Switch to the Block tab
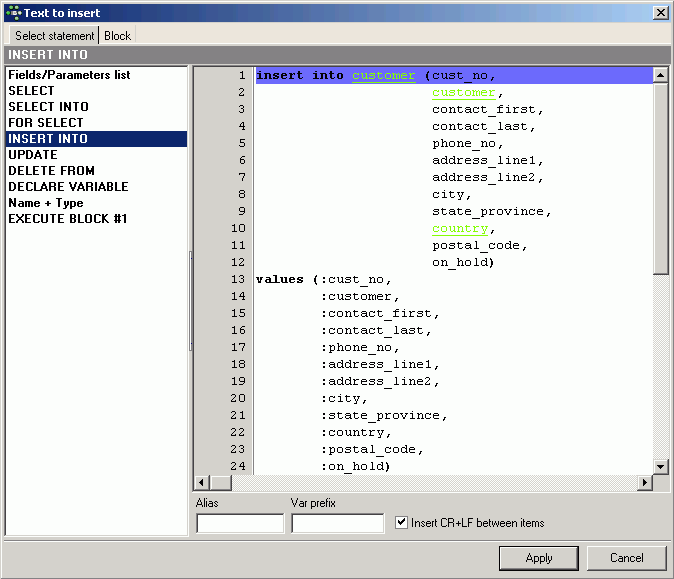This screenshot has height=579, width=674. 117,36
